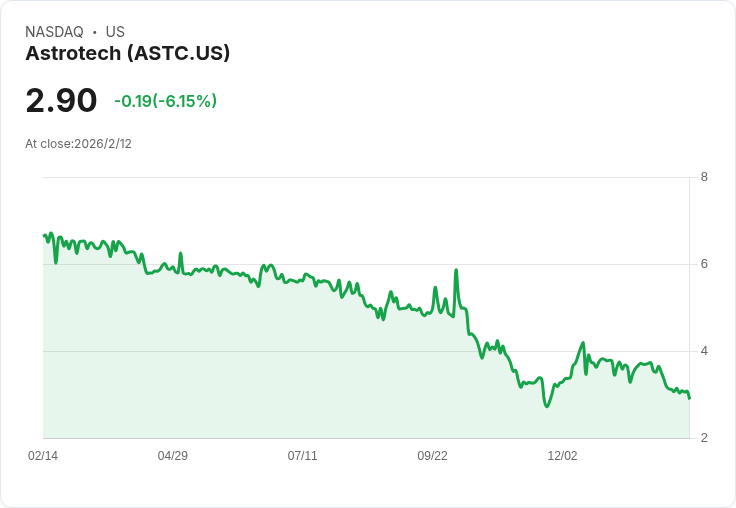Select the 09/22 date on the axis

pos(432,456)
